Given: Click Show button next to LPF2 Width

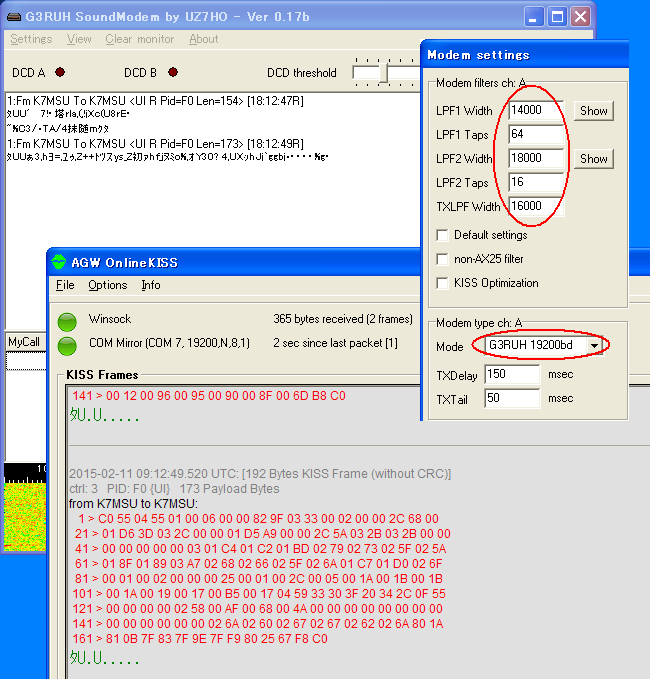Looking at the screenshot, I should (593, 159).
